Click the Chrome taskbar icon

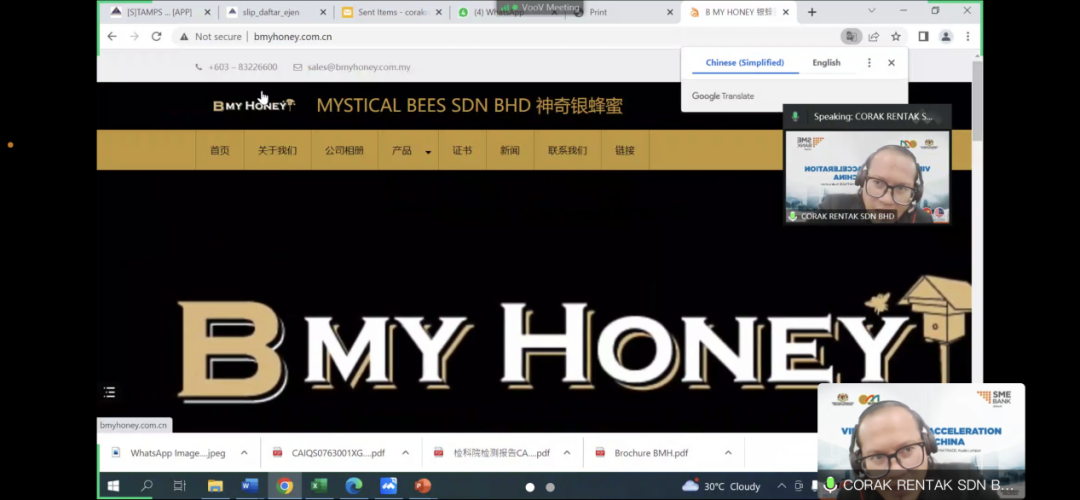284,486
